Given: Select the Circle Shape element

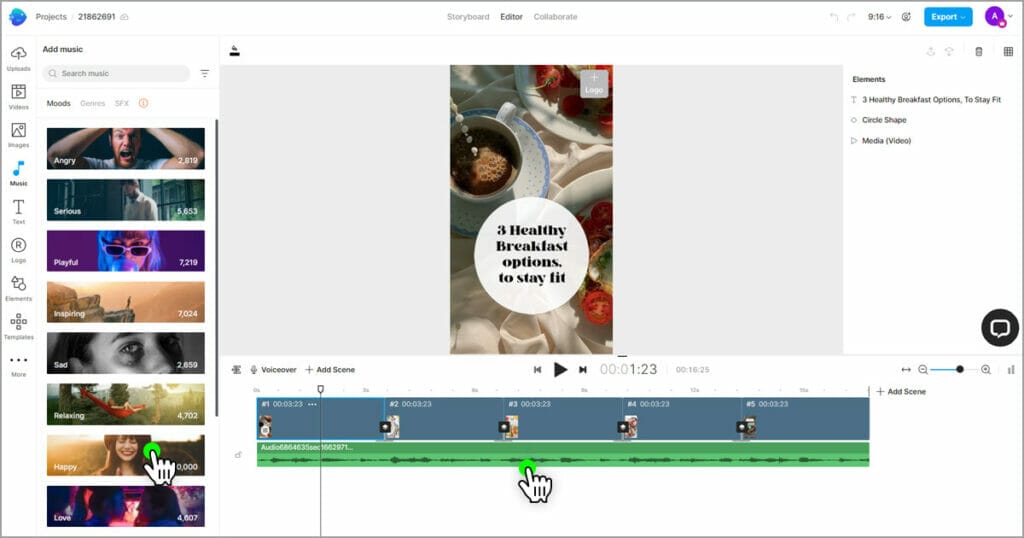Looking at the screenshot, I should click(878, 120).
